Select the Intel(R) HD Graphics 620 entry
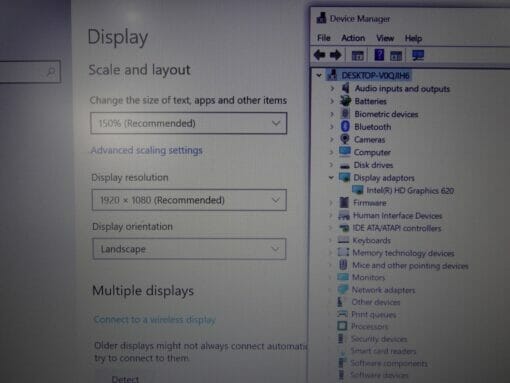 click(410, 190)
